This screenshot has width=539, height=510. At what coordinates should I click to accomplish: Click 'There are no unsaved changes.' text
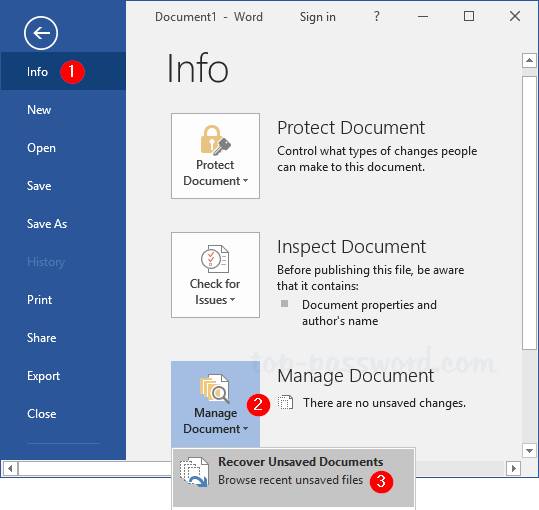pyautogui.click(x=384, y=403)
